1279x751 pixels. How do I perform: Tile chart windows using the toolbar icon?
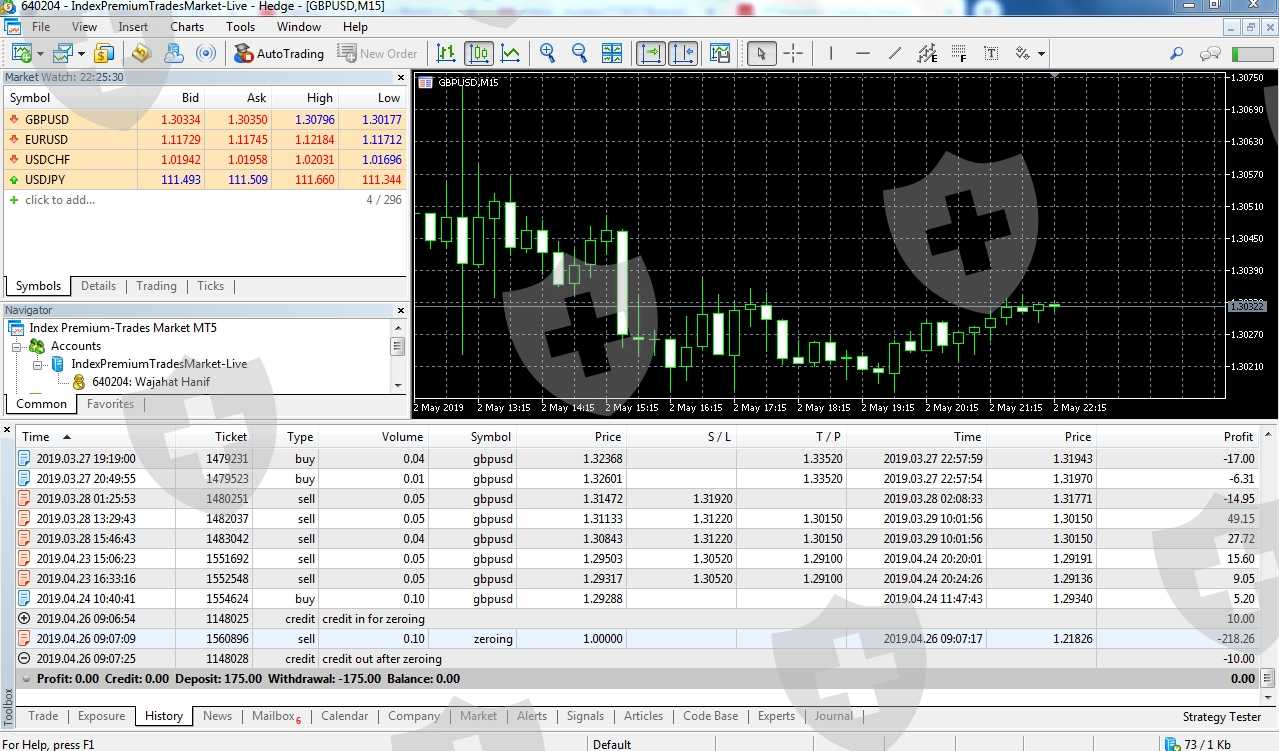pos(612,54)
